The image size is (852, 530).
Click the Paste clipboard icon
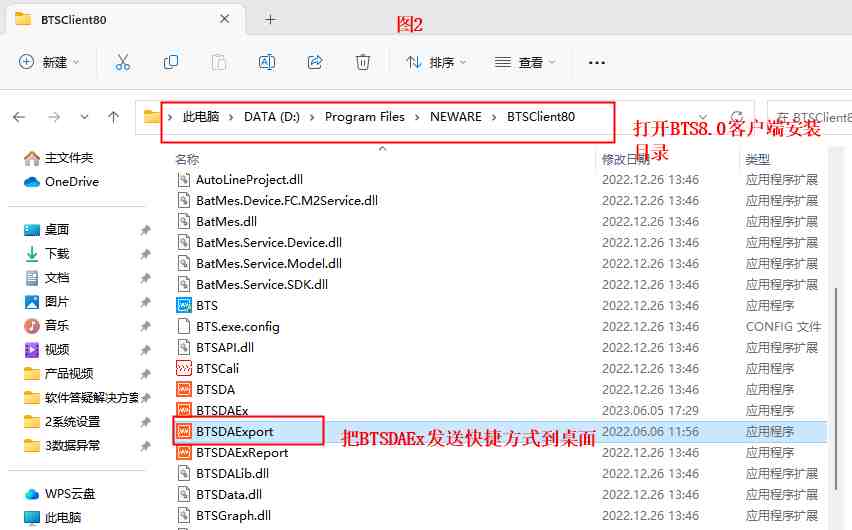pyautogui.click(x=218, y=63)
